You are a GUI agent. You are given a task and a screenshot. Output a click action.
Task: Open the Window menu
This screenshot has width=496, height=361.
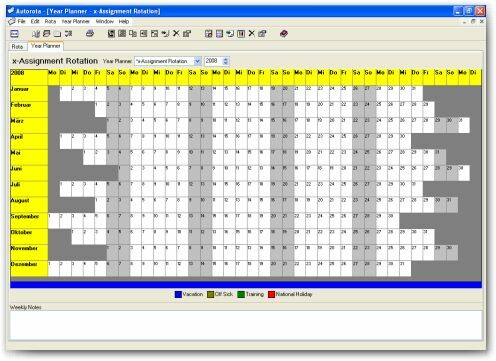(x=105, y=21)
